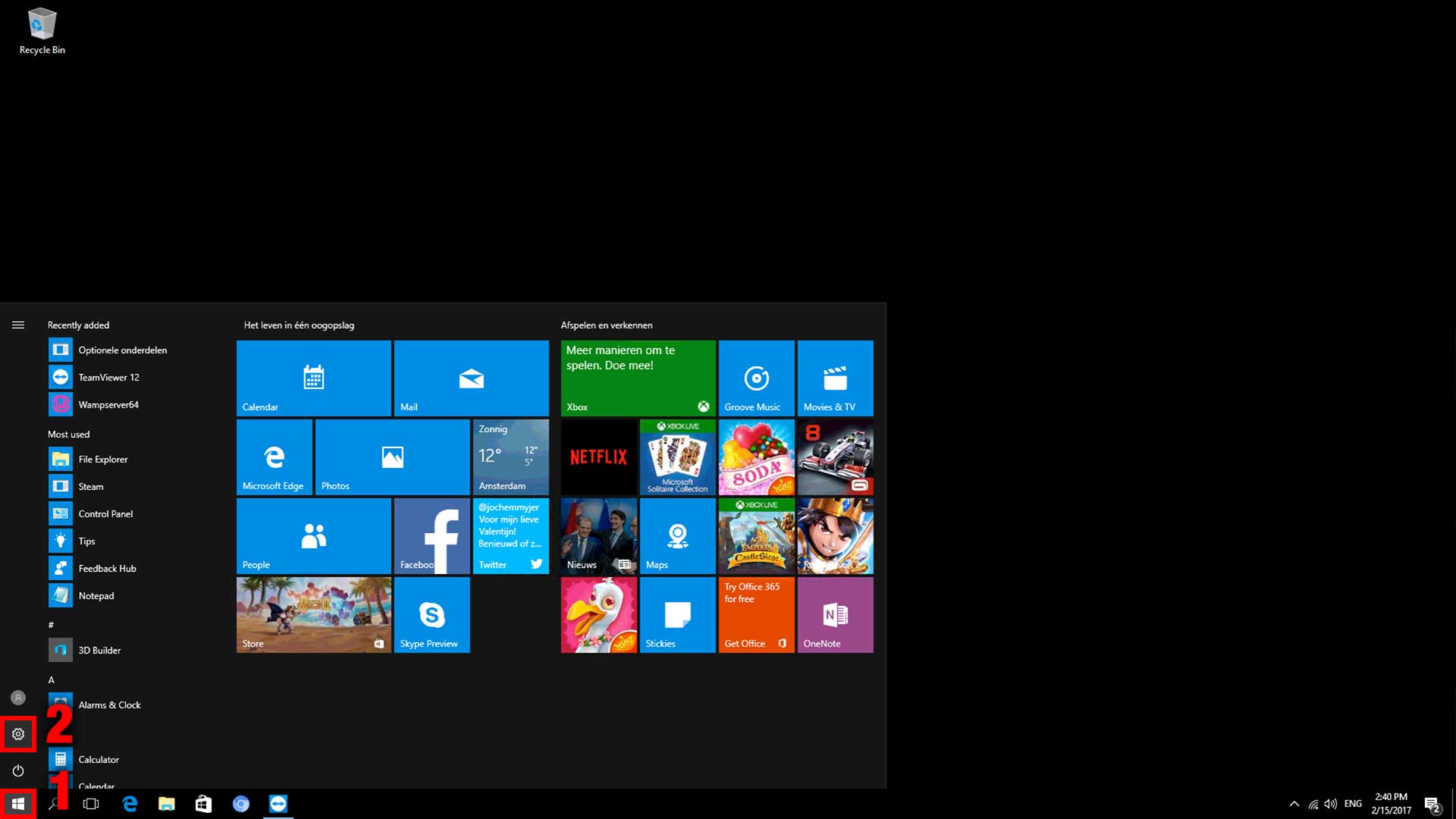Screen dimensions: 1456x819
Task: Click the # letter group header
Action: 51,625
